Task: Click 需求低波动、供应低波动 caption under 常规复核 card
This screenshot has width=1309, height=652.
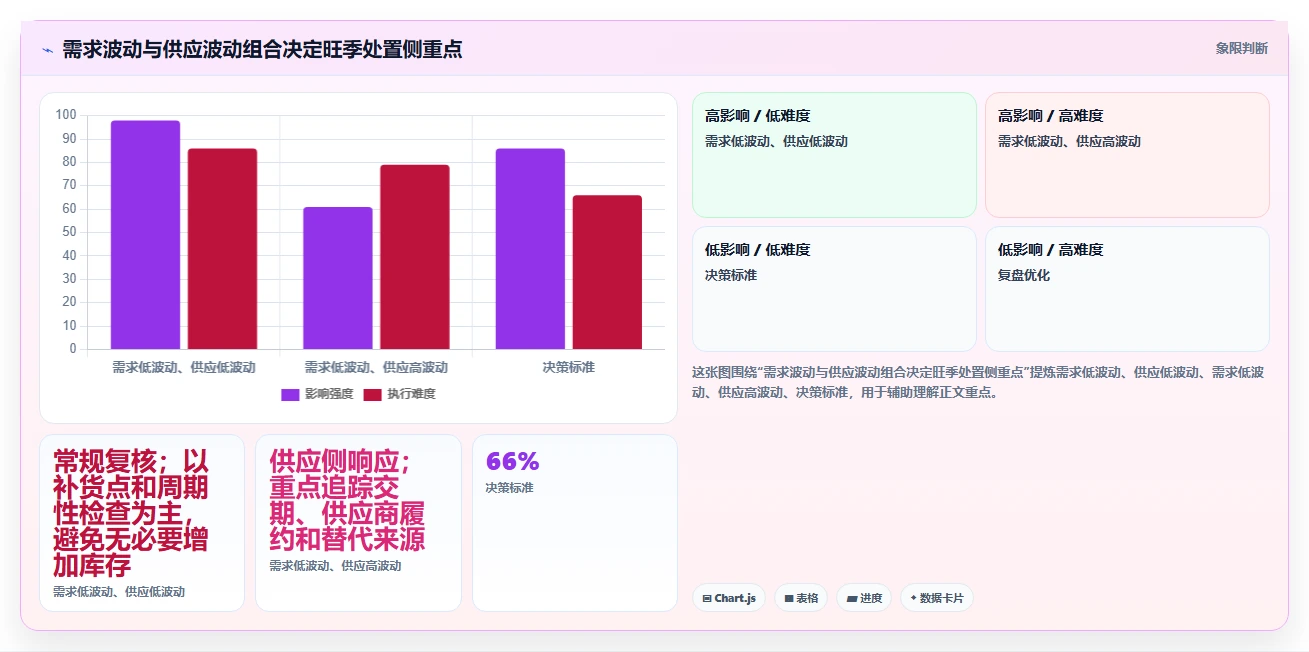Action: click(119, 592)
